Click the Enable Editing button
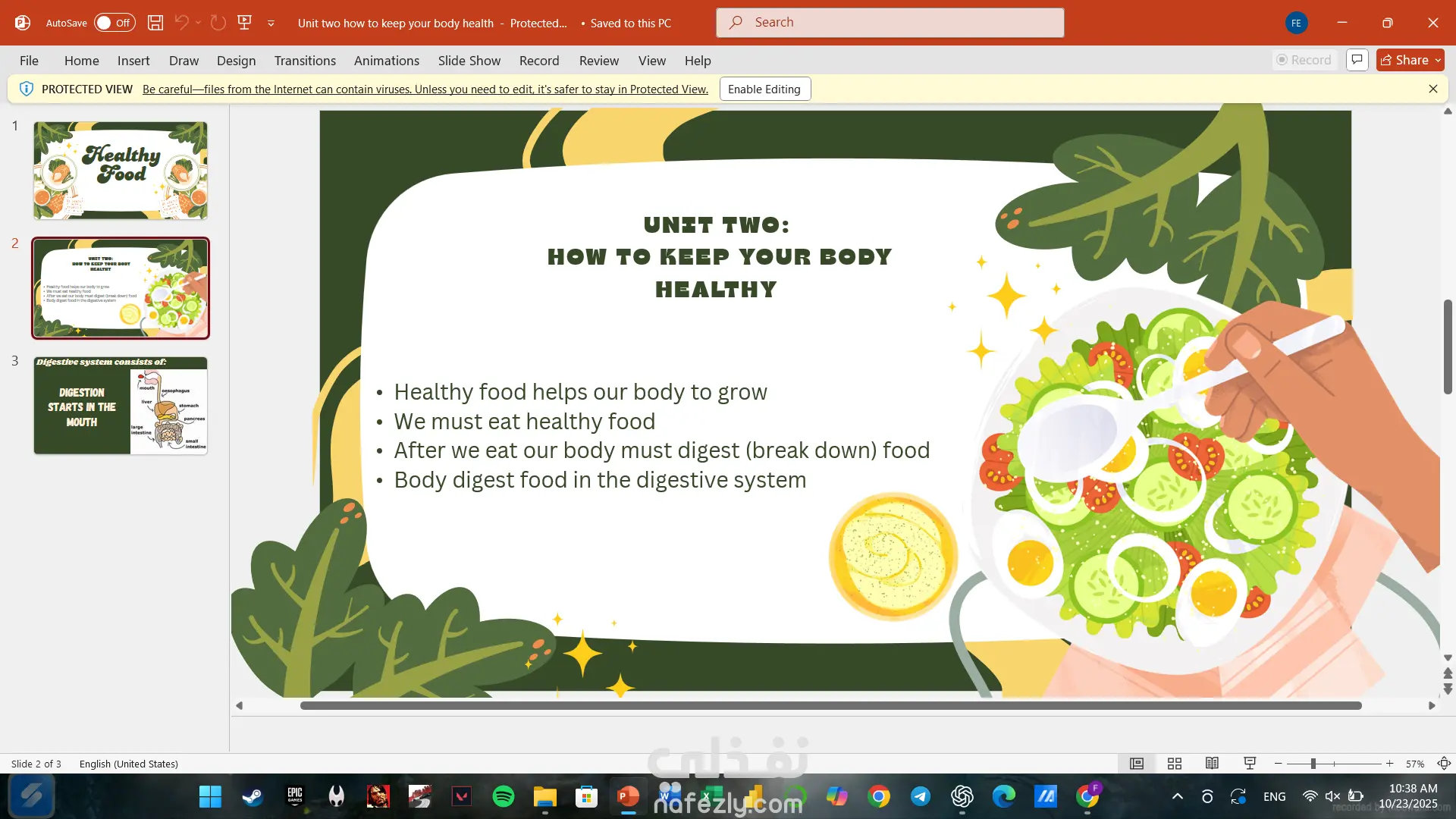The width and height of the screenshot is (1456, 819). coord(764,89)
